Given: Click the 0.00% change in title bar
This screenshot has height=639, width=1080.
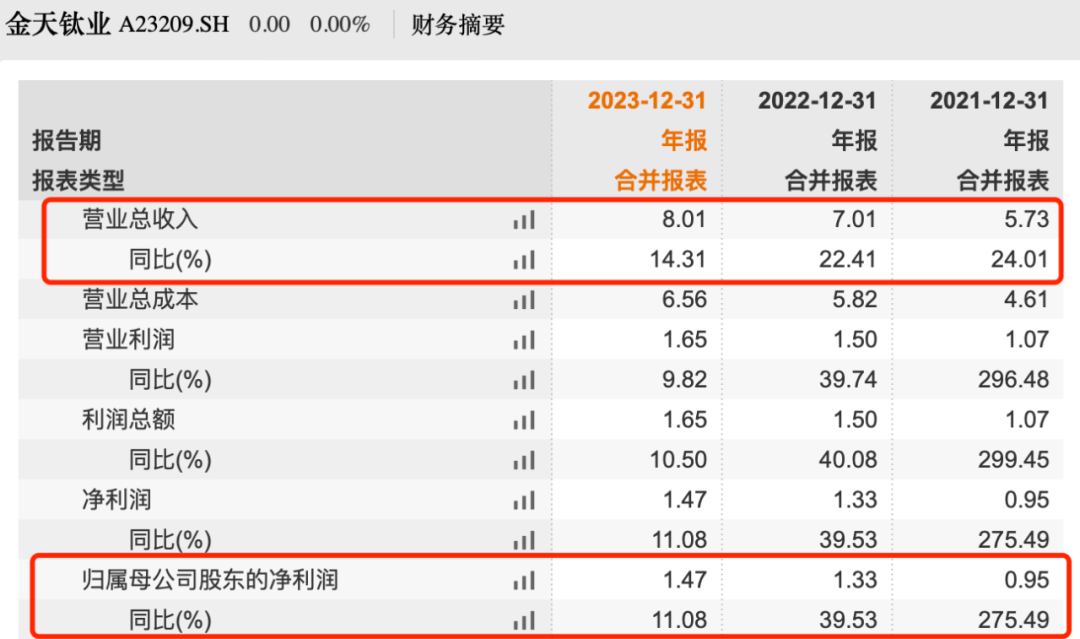Looking at the screenshot, I should pos(340,25).
